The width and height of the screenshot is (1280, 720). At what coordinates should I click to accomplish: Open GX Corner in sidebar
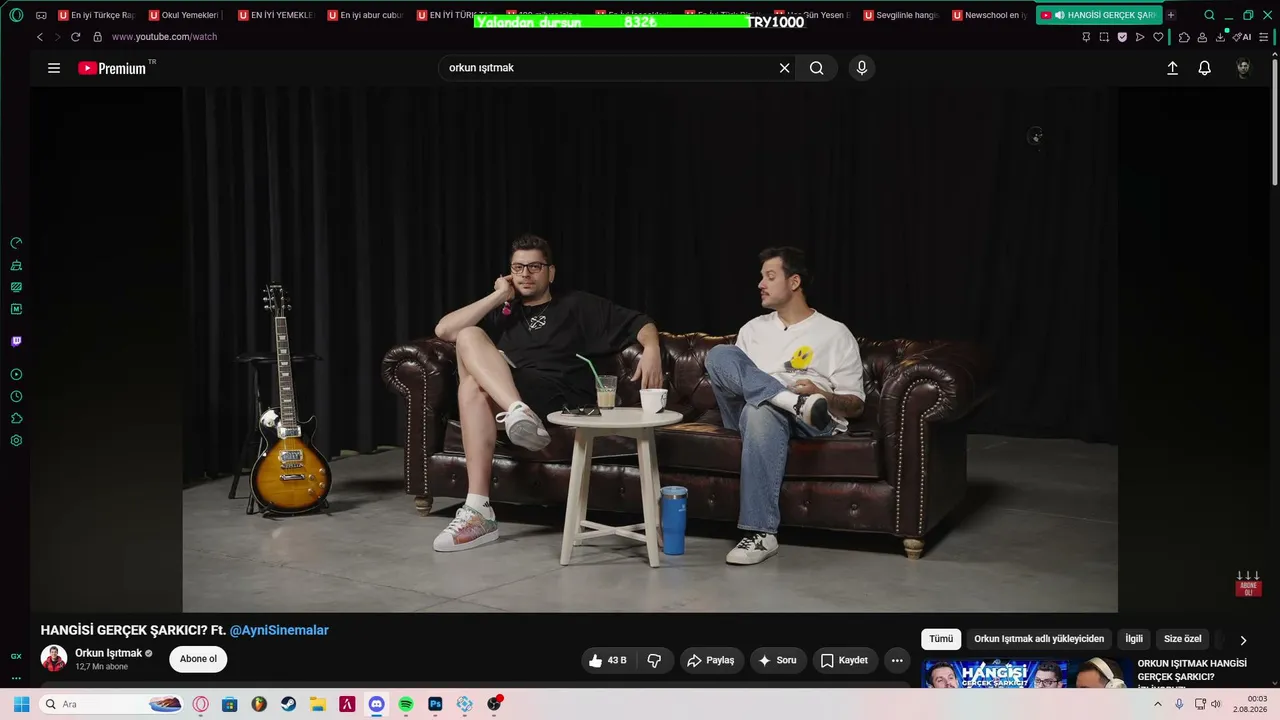tap(16, 656)
